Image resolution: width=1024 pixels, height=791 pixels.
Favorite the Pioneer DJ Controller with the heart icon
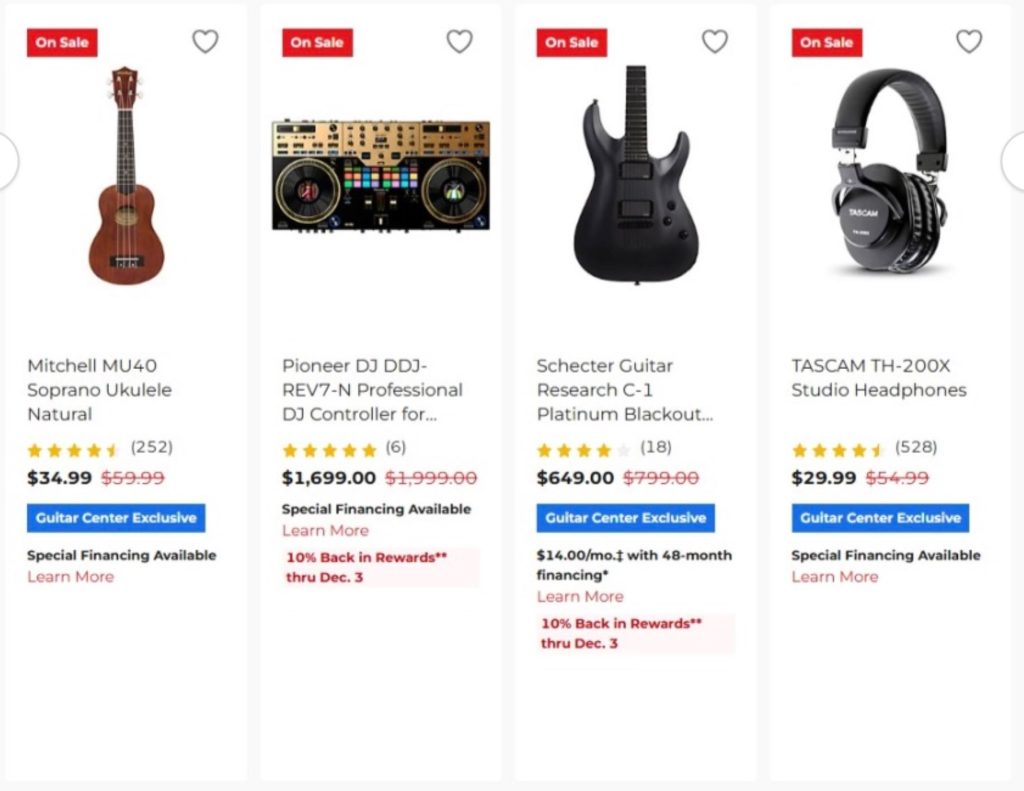(460, 41)
